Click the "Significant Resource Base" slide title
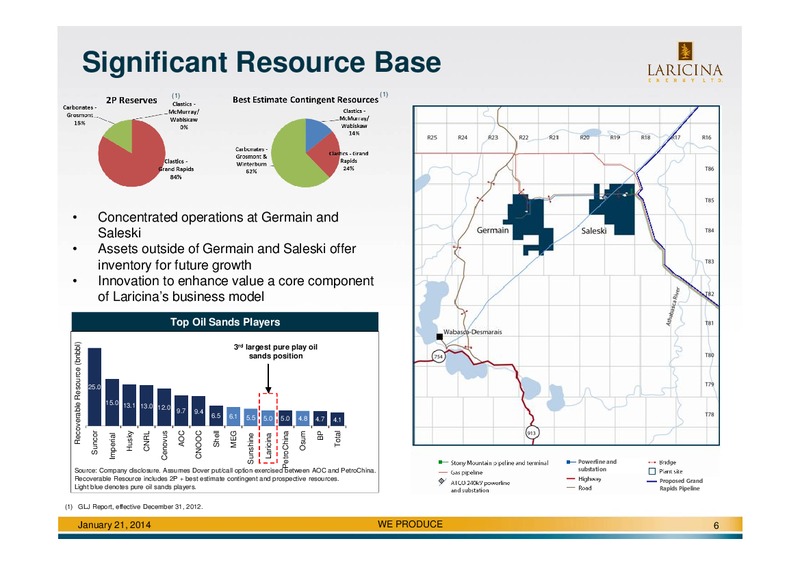The image size is (800, 565). (261, 62)
